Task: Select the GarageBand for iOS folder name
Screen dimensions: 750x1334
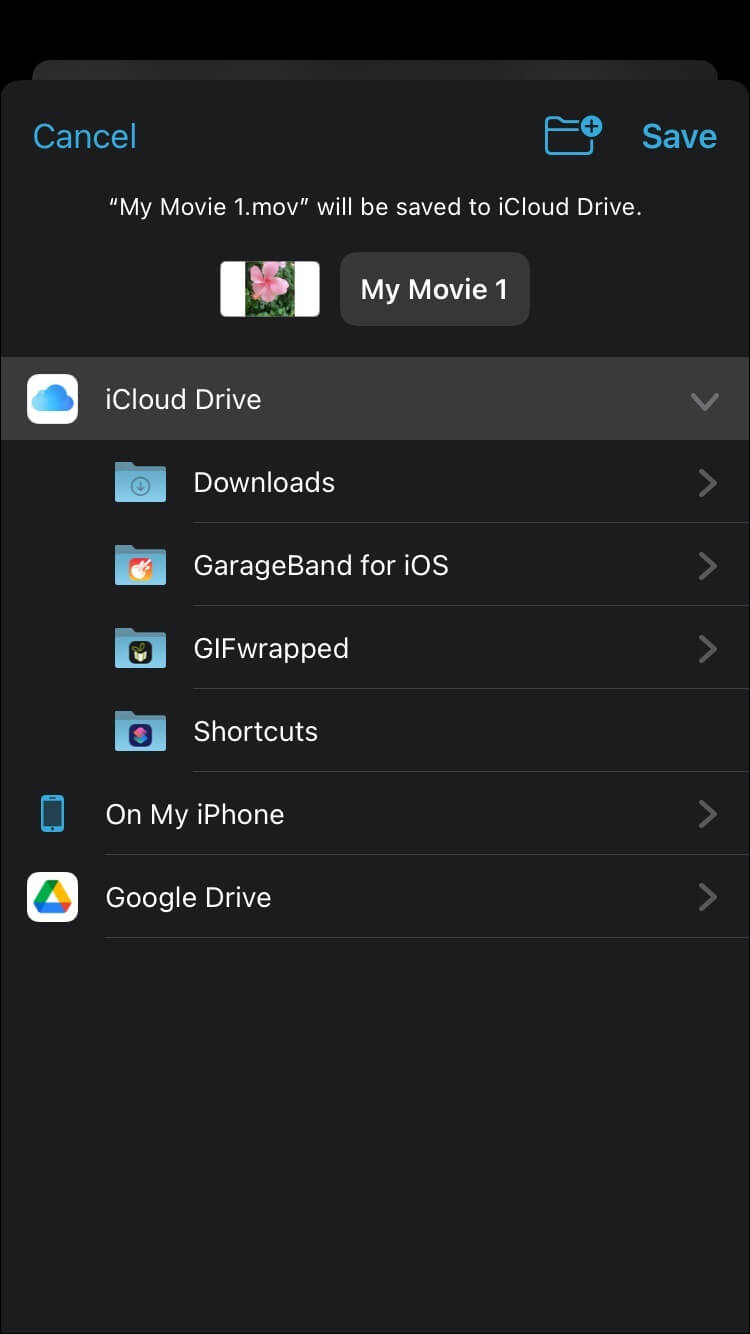Action: point(321,565)
